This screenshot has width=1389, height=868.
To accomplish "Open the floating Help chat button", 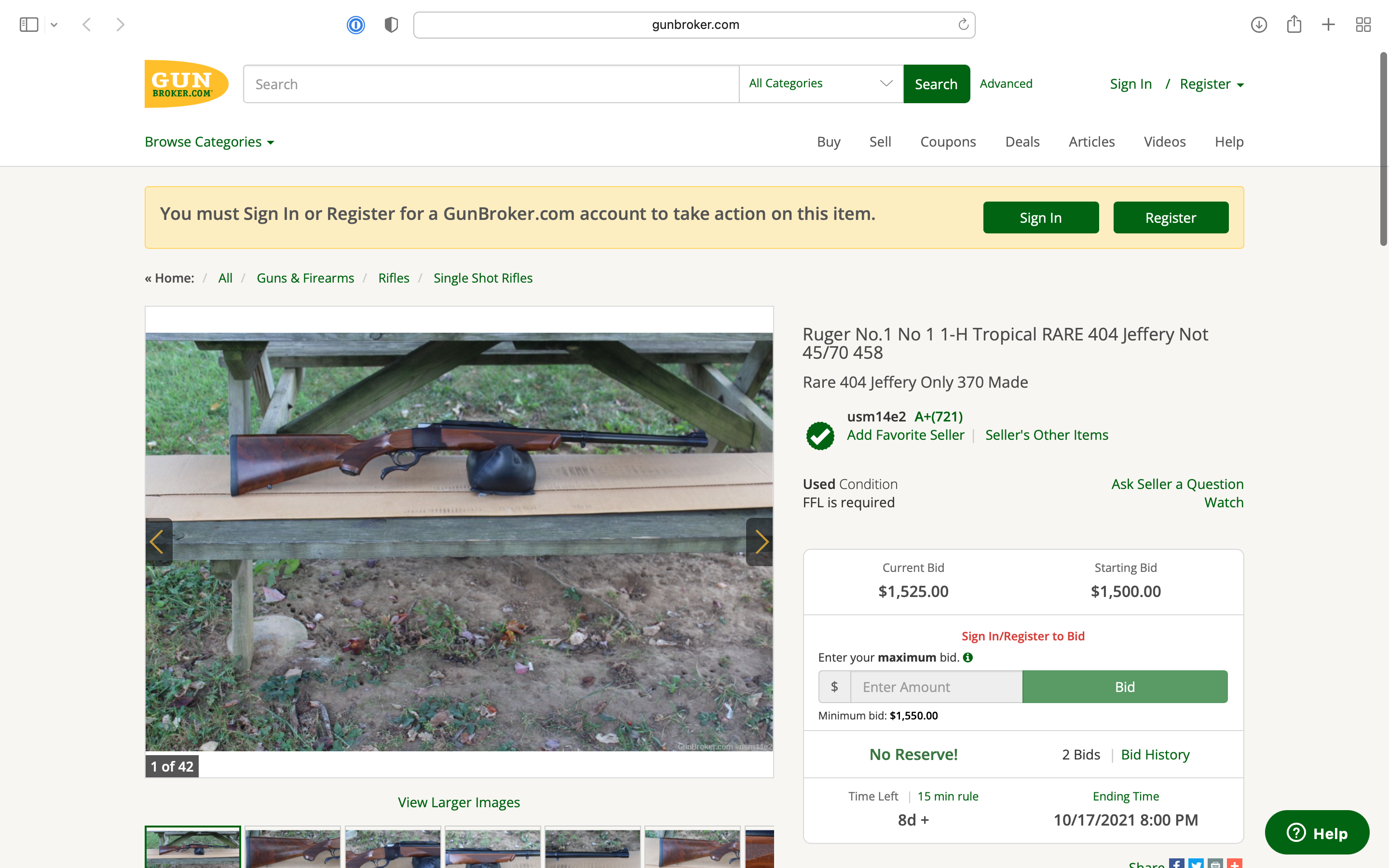I will tap(1317, 833).
